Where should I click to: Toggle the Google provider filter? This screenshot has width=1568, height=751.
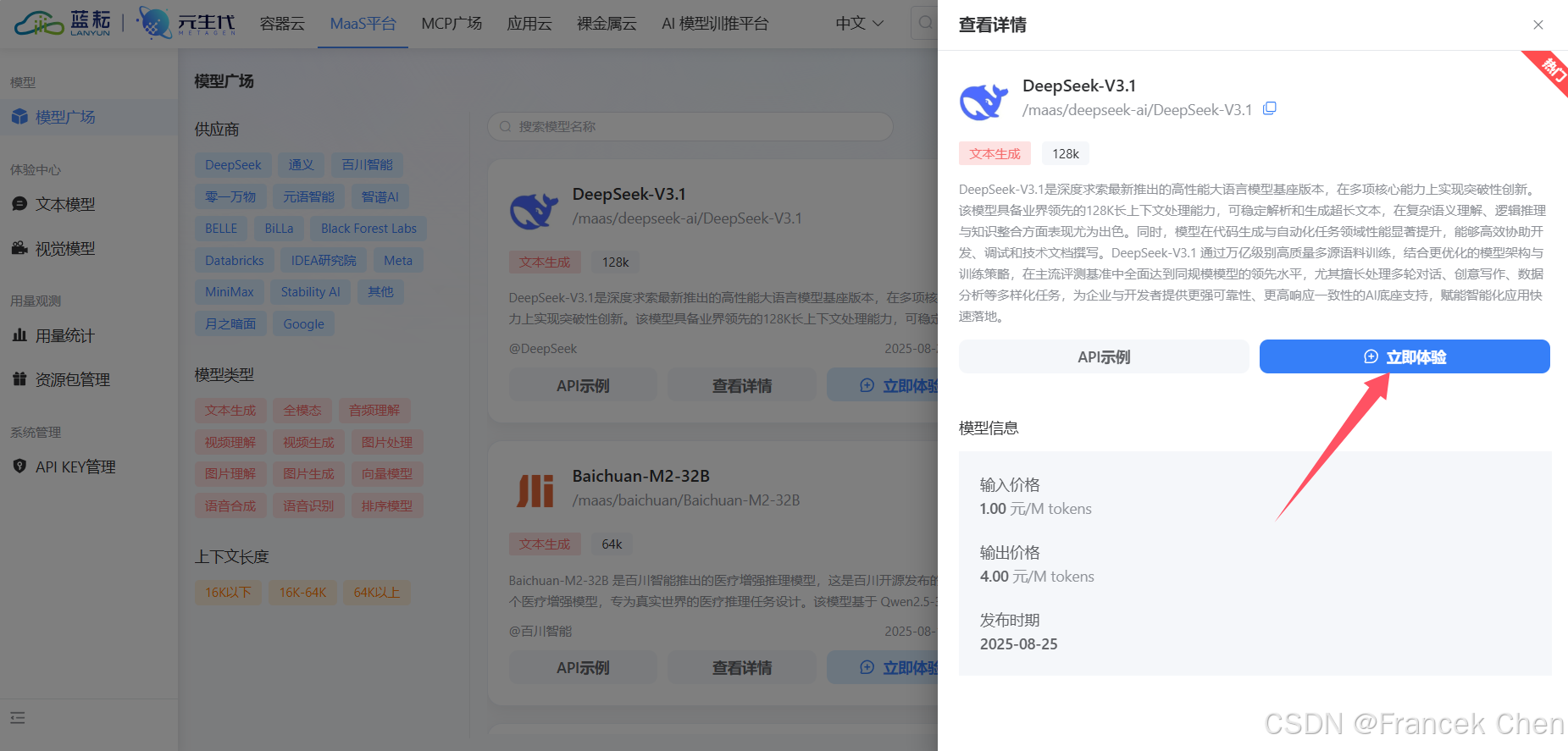303,323
